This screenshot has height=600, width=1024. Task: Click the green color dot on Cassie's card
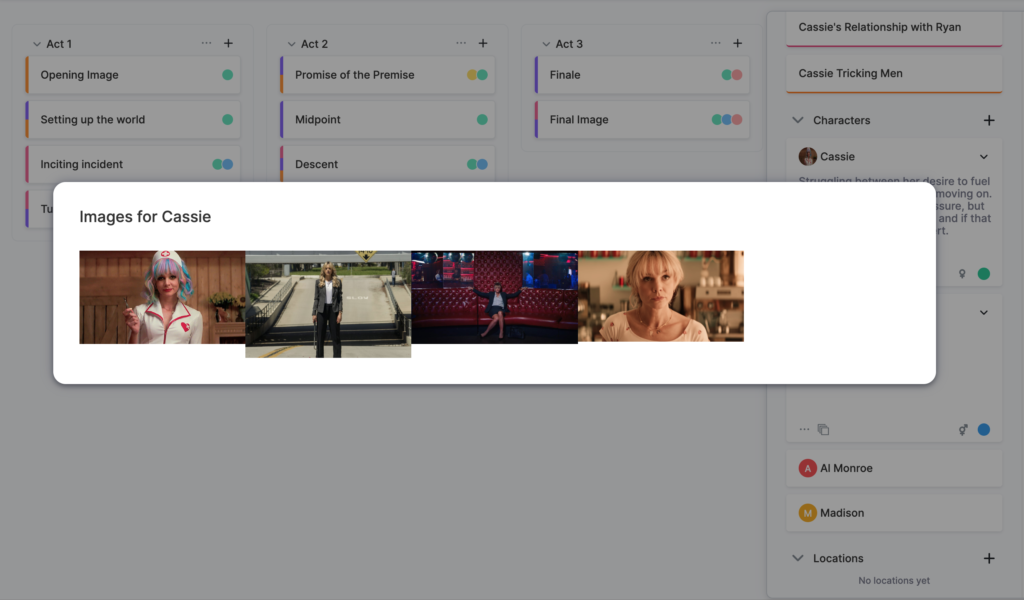click(984, 274)
